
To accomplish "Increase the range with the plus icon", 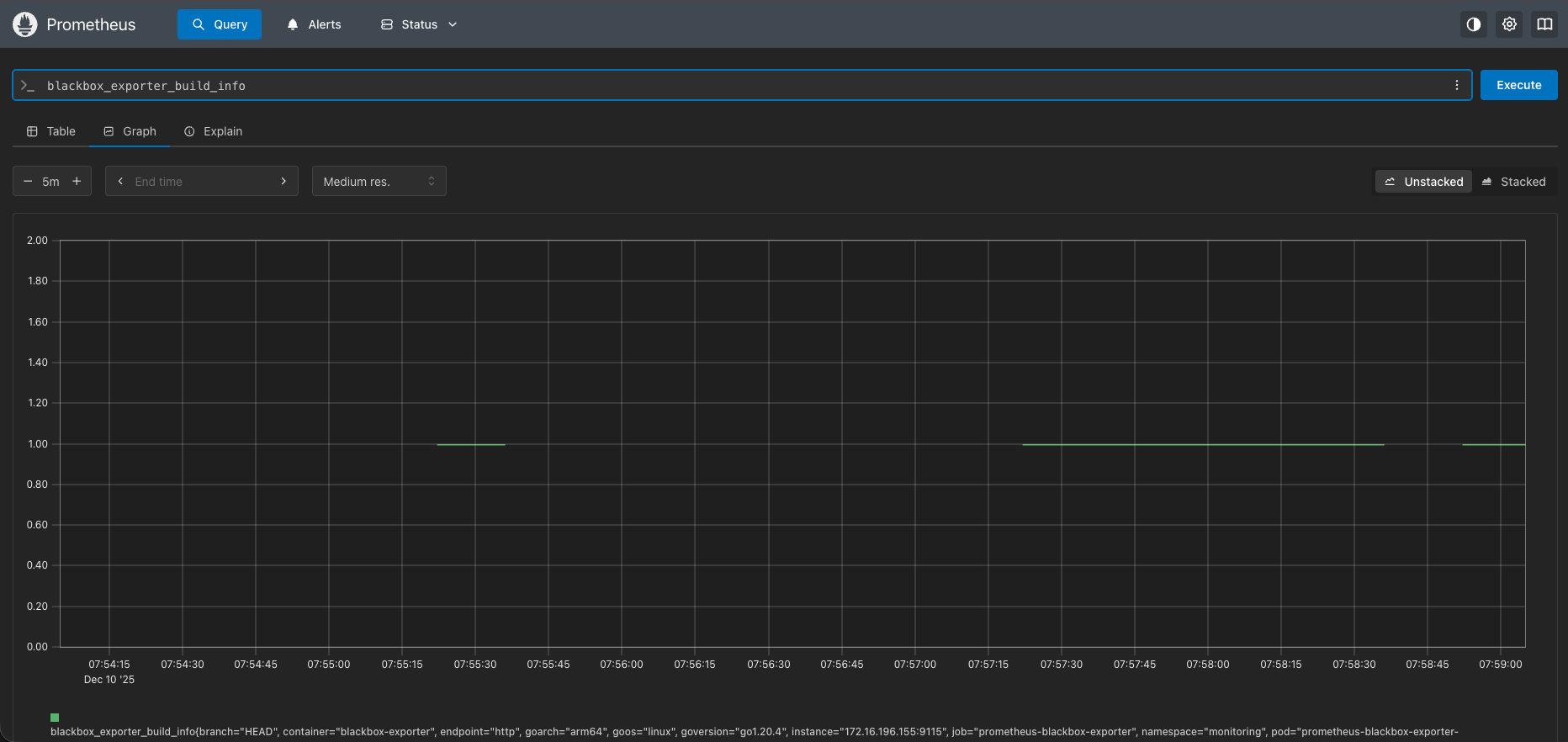I will [77, 181].
